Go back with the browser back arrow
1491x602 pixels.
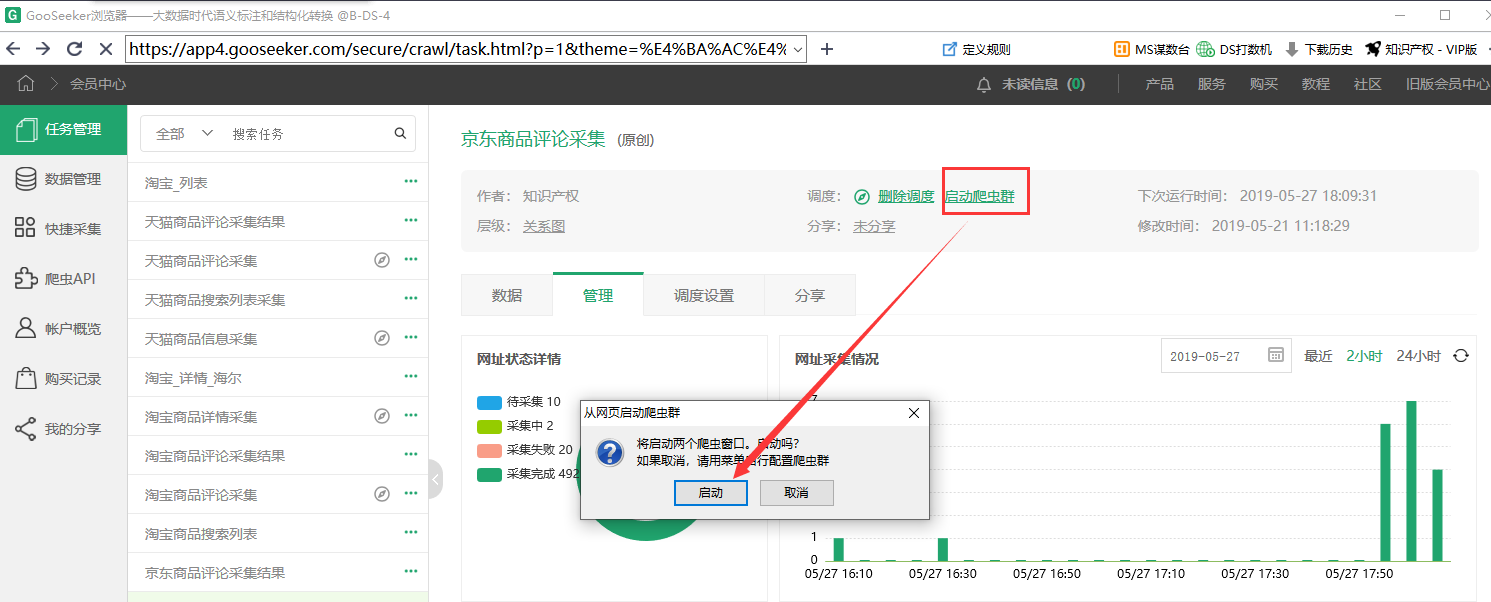[x=14, y=48]
